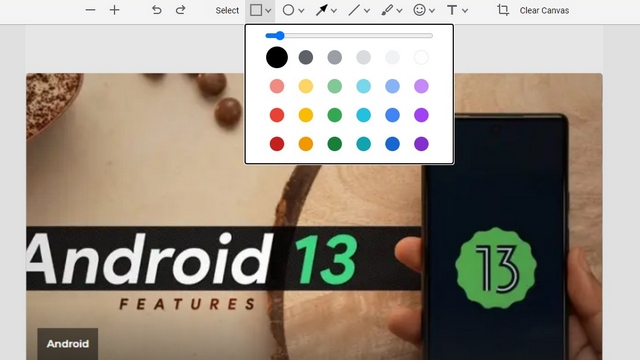The image size is (640, 360).
Task: Pick the dark blue color swatch
Action: (392, 144)
